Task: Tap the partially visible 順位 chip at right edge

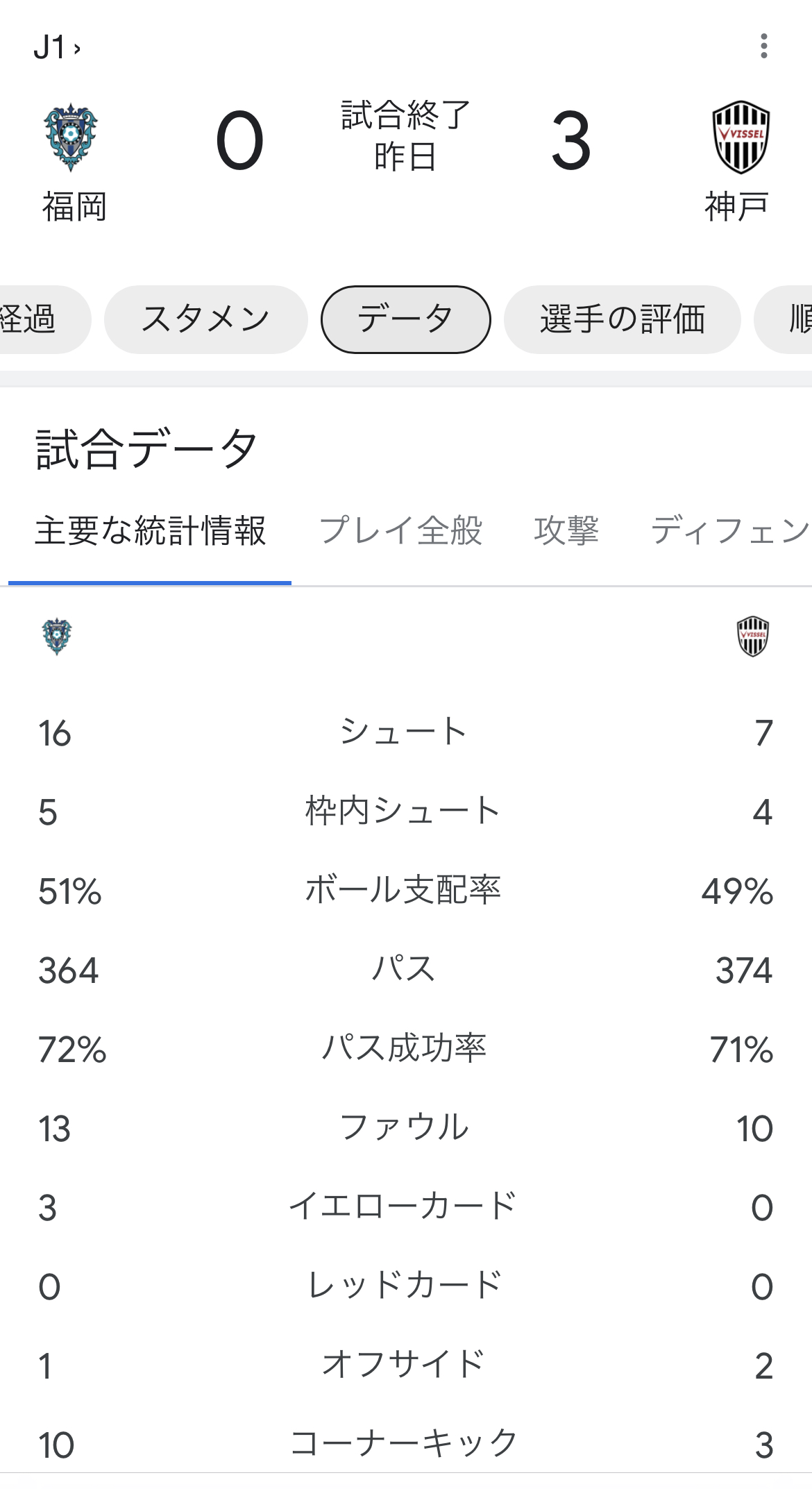Action: click(x=791, y=319)
